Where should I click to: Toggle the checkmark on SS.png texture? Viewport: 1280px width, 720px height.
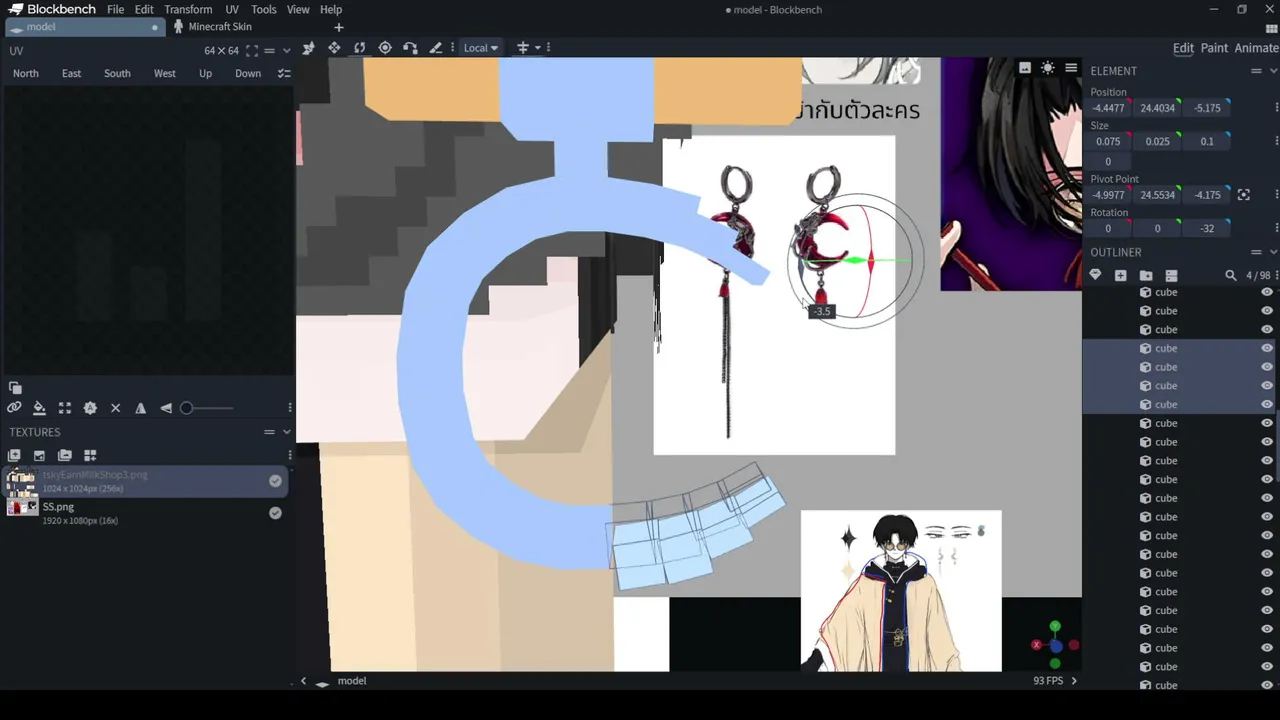(275, 513)
